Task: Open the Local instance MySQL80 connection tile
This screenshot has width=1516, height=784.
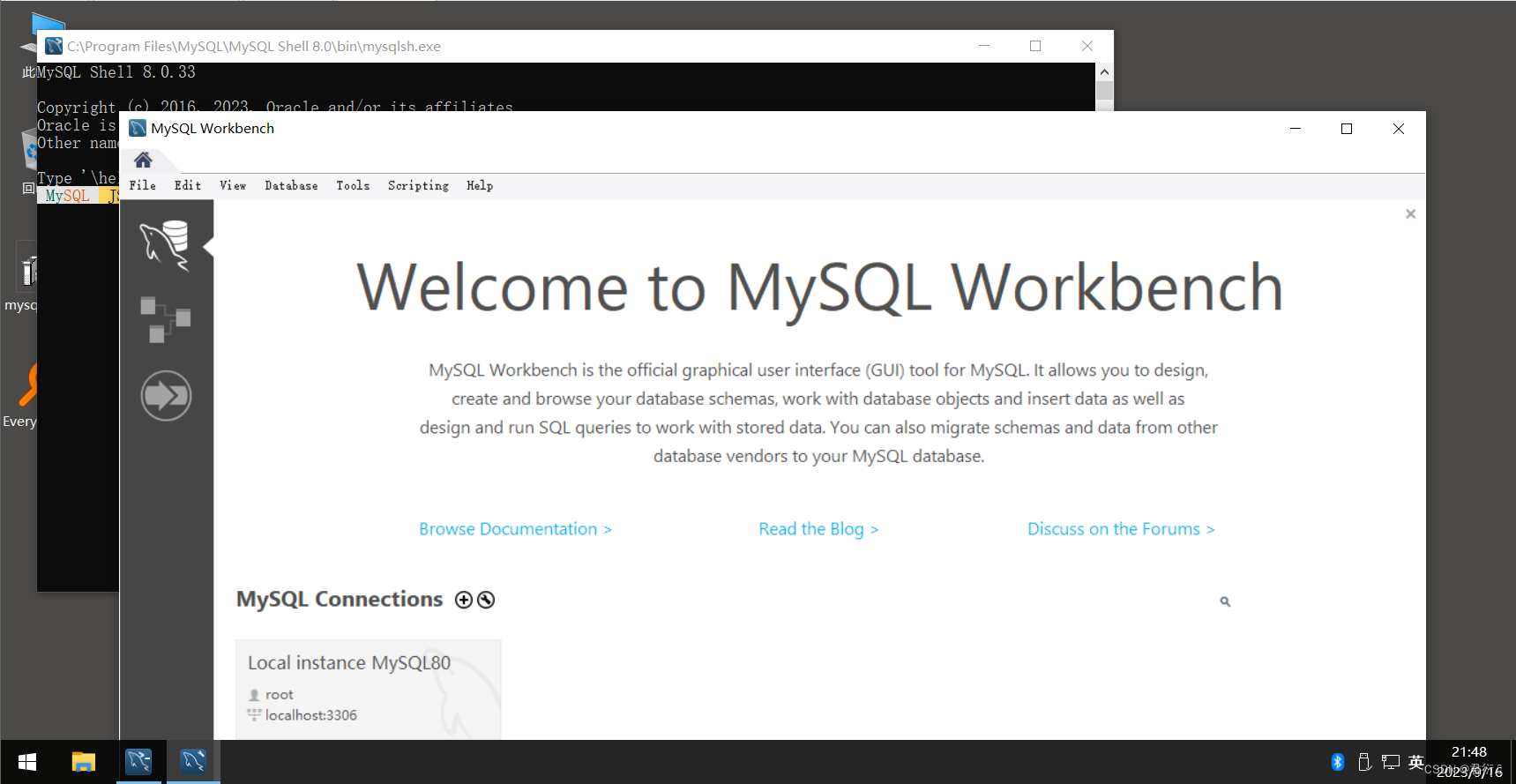Action: (369, 690)
